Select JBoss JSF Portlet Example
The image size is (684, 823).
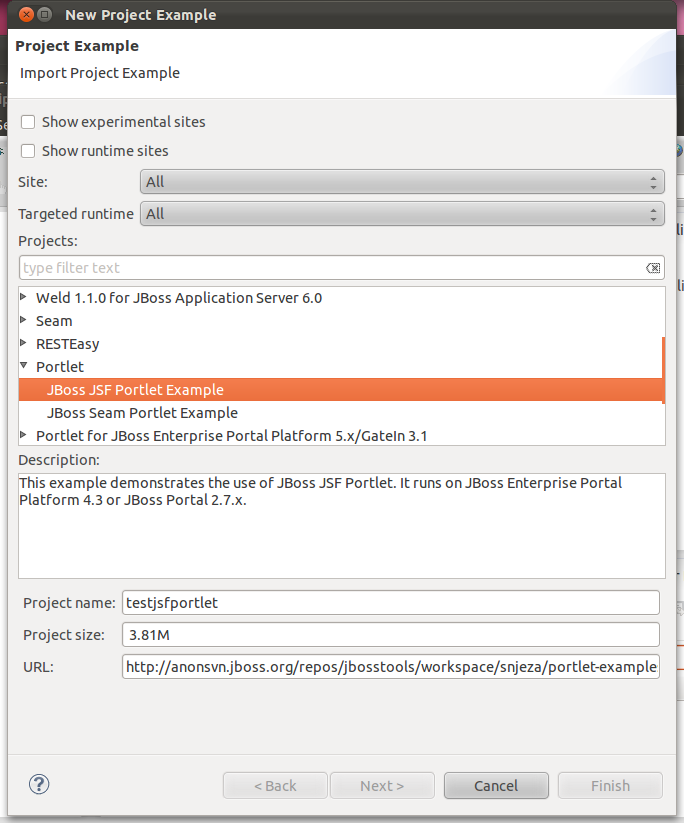click(341, 390)
